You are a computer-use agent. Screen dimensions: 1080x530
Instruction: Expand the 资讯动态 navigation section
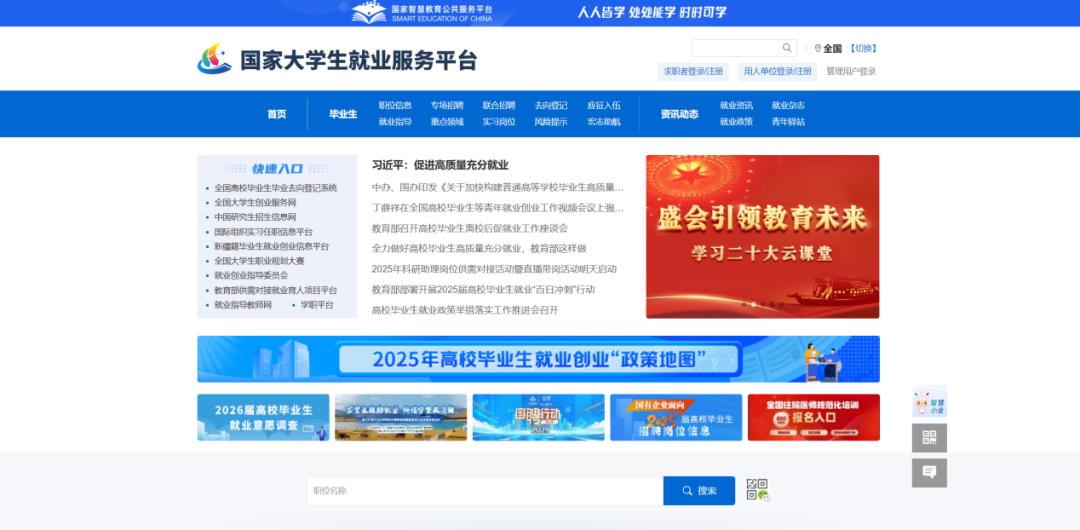click(679, 114)
